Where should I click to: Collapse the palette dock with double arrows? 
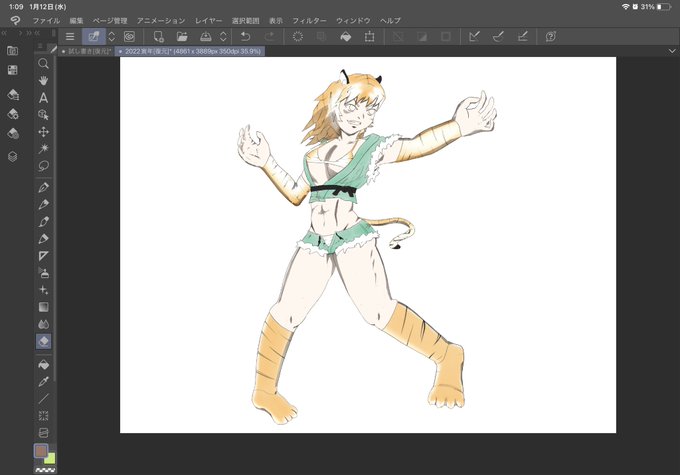[4, 33]
